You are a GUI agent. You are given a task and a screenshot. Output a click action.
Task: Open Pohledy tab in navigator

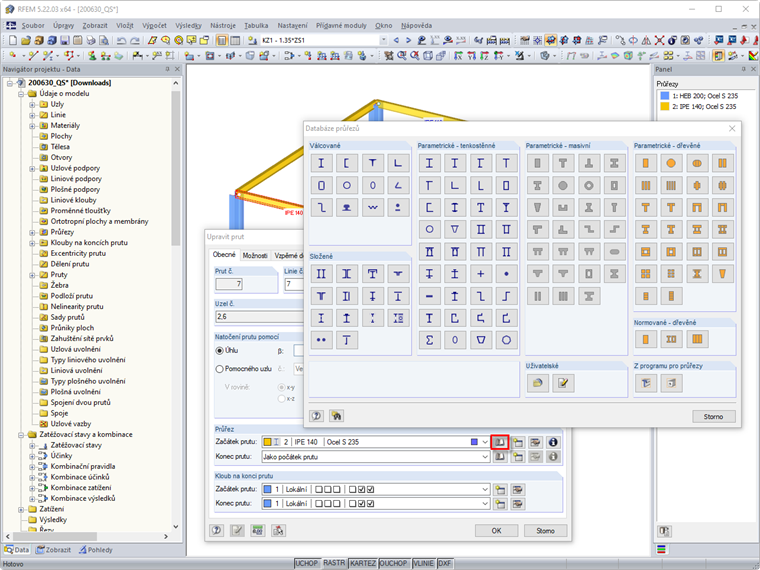96,550
